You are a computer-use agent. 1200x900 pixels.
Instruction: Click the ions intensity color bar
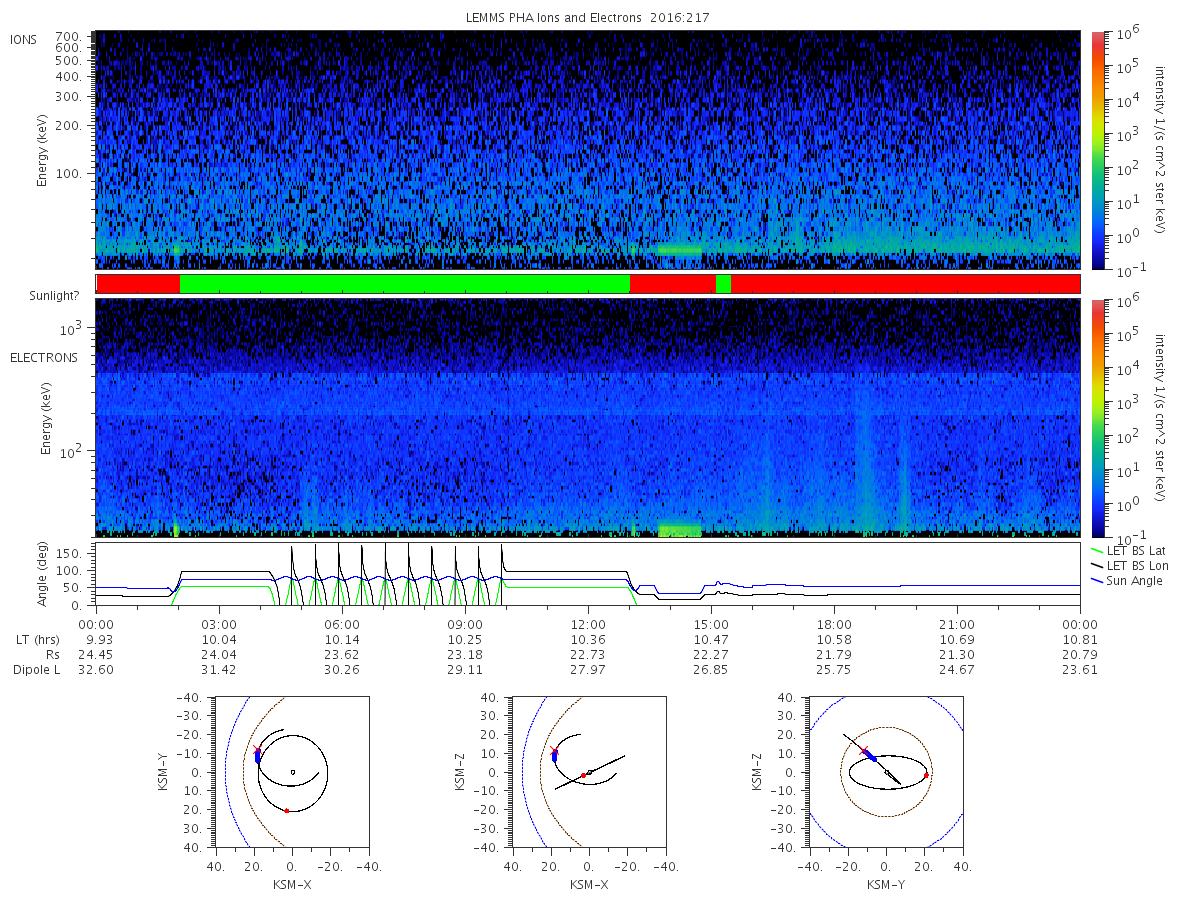pyautogui.click(x=1097, y=149)
